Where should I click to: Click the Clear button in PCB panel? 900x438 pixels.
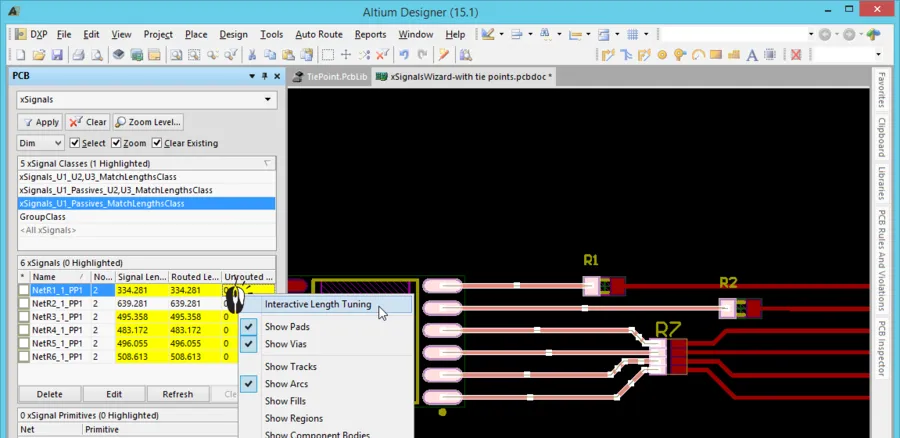pos(87,122)
